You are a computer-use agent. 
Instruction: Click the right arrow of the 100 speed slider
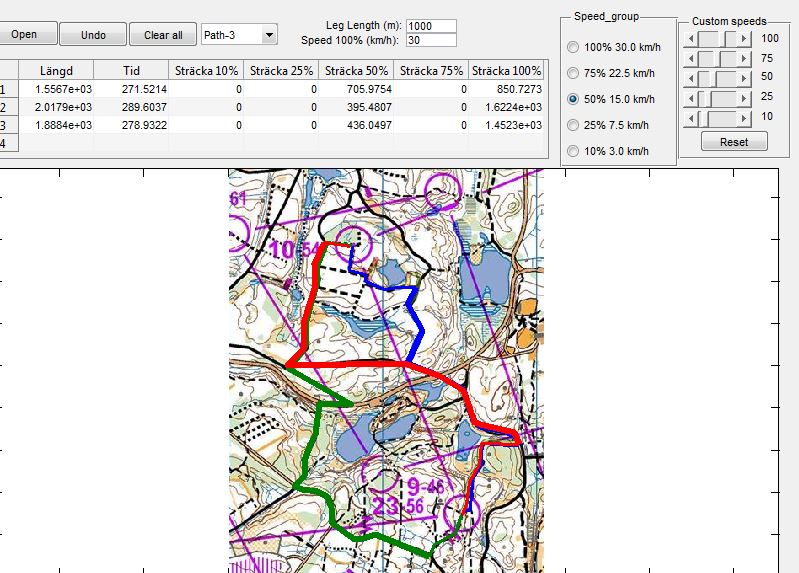(x=744, y=39)
